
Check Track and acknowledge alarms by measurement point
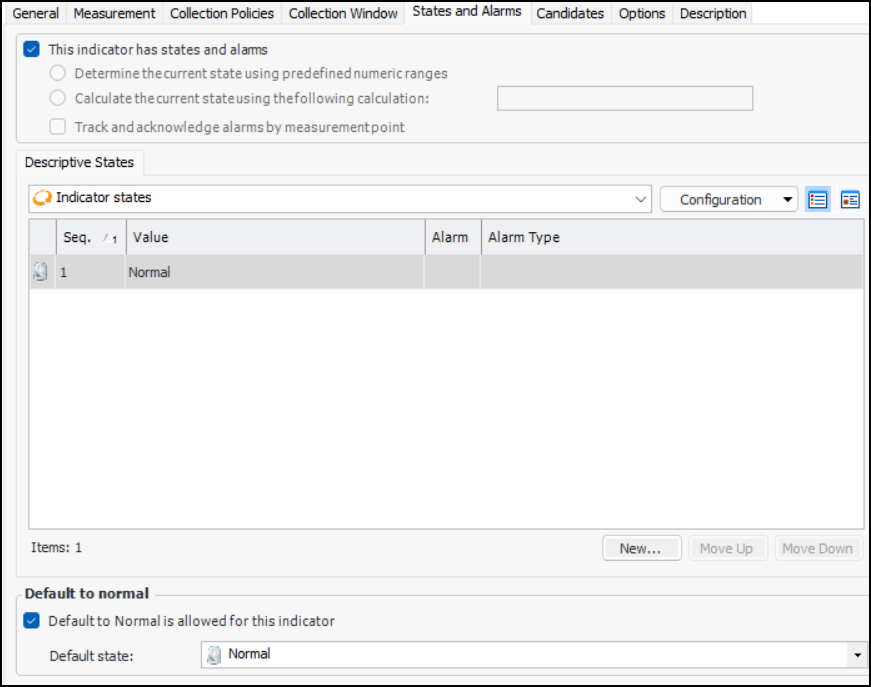click(x=58, y=127)
